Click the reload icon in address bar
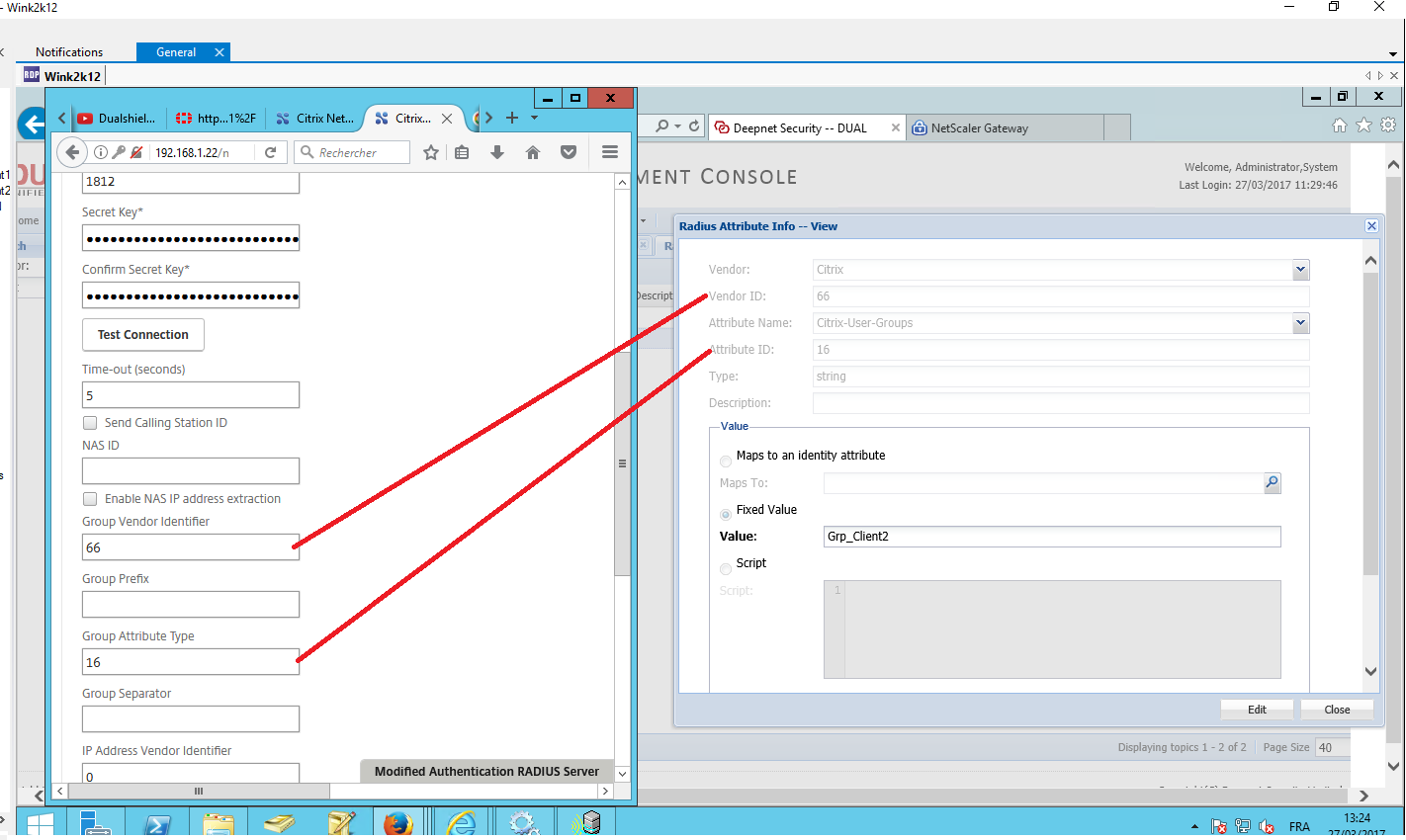The height and width of the screenshot is (840, 1406). point(270,152)
